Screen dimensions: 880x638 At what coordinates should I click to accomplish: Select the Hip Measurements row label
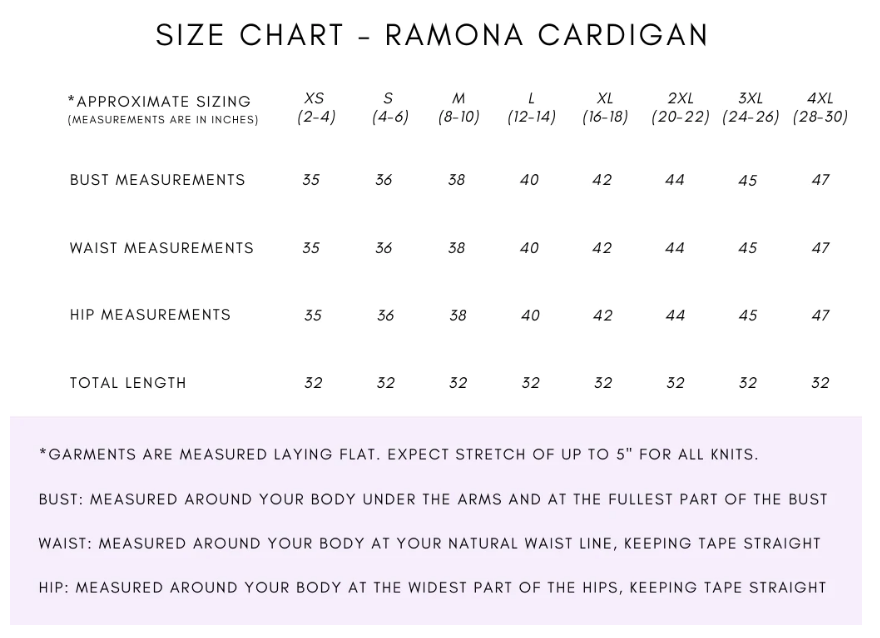[150, 315]
